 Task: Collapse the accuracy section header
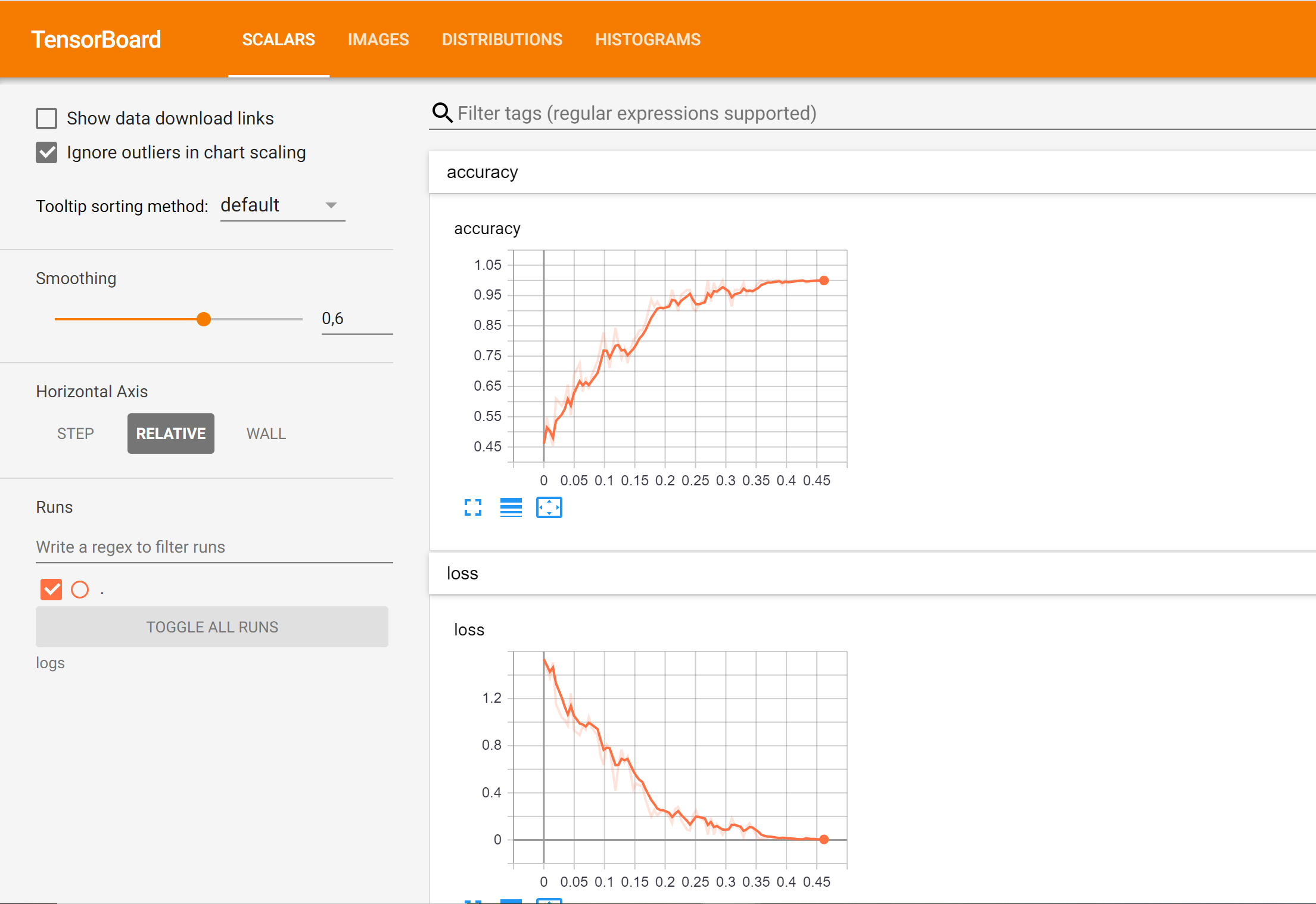point(483,172)
